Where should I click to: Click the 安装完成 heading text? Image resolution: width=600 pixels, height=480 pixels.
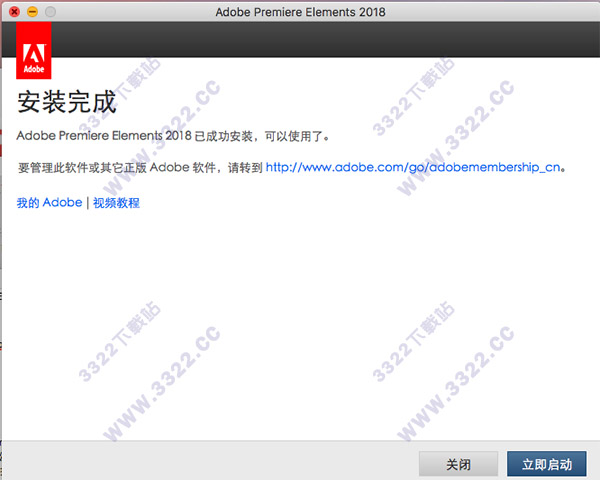(x=67, y=102)
